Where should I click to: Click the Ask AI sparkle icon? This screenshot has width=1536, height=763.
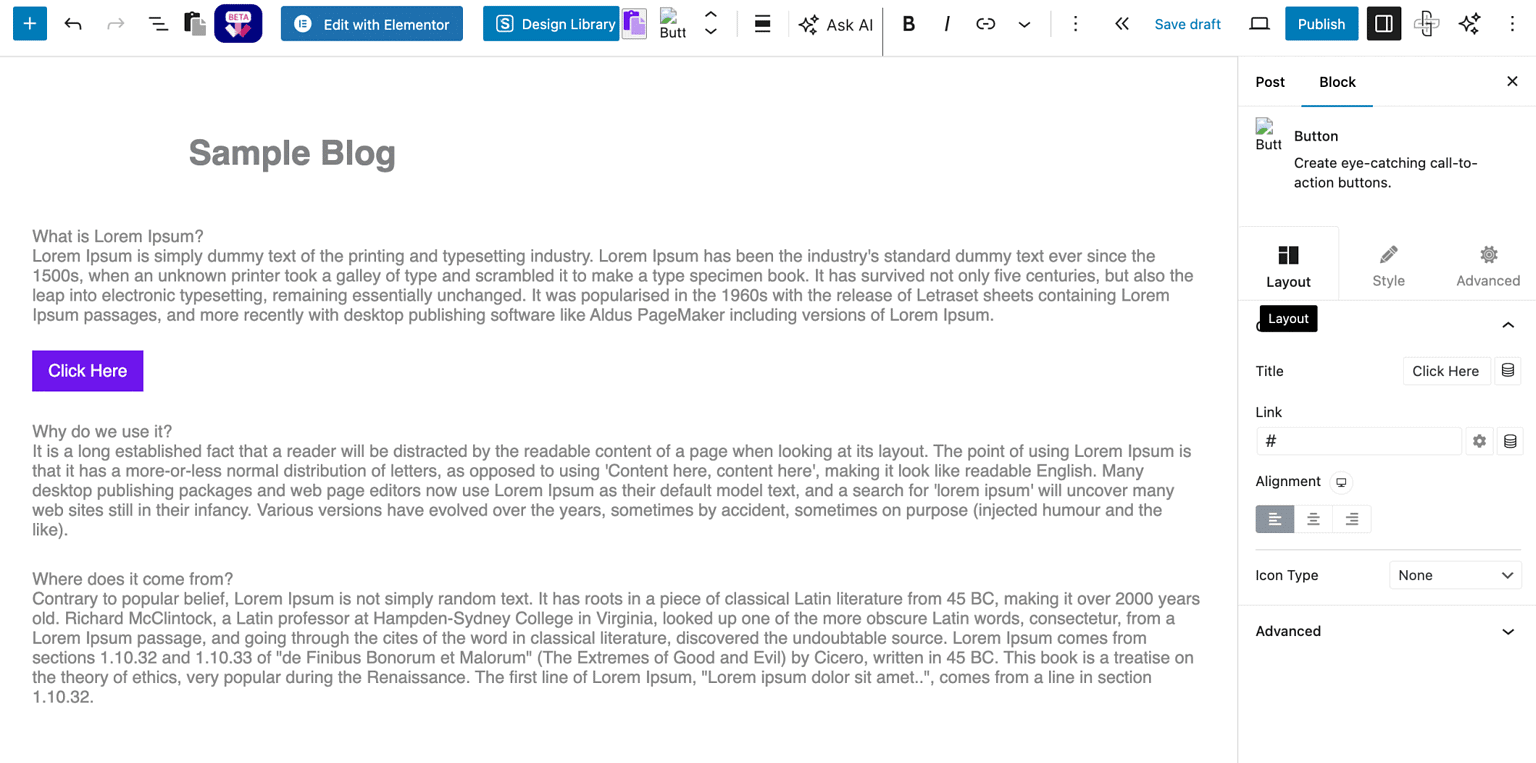click(x=808, y=23)
